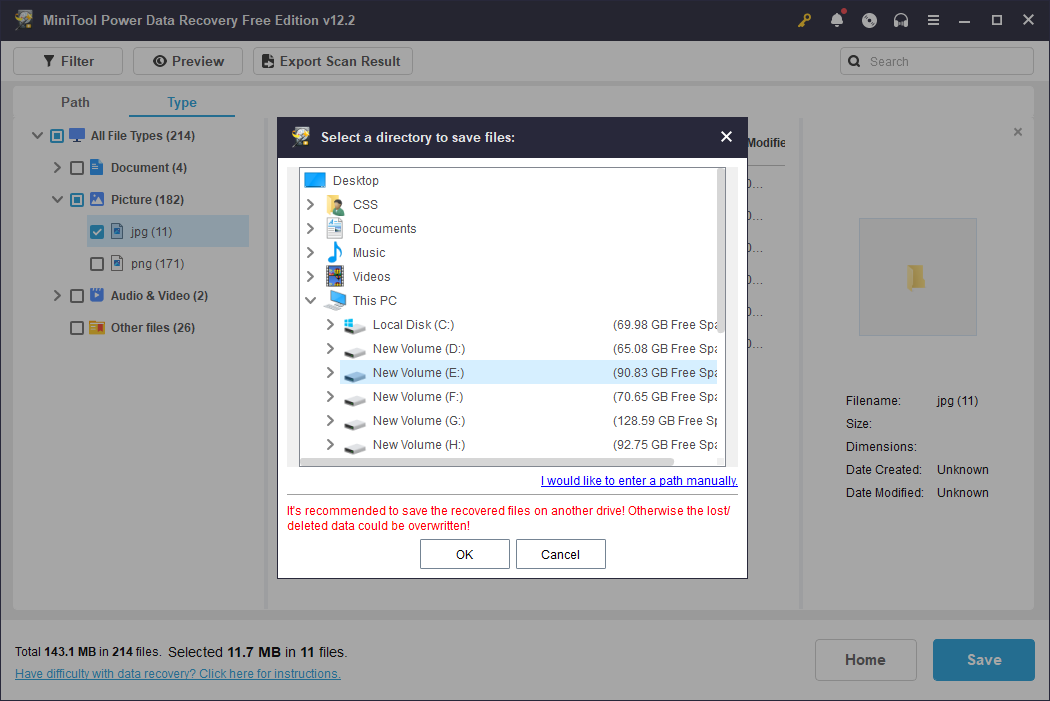
Task: Click the key register icon in title bar
Action: 804,20
